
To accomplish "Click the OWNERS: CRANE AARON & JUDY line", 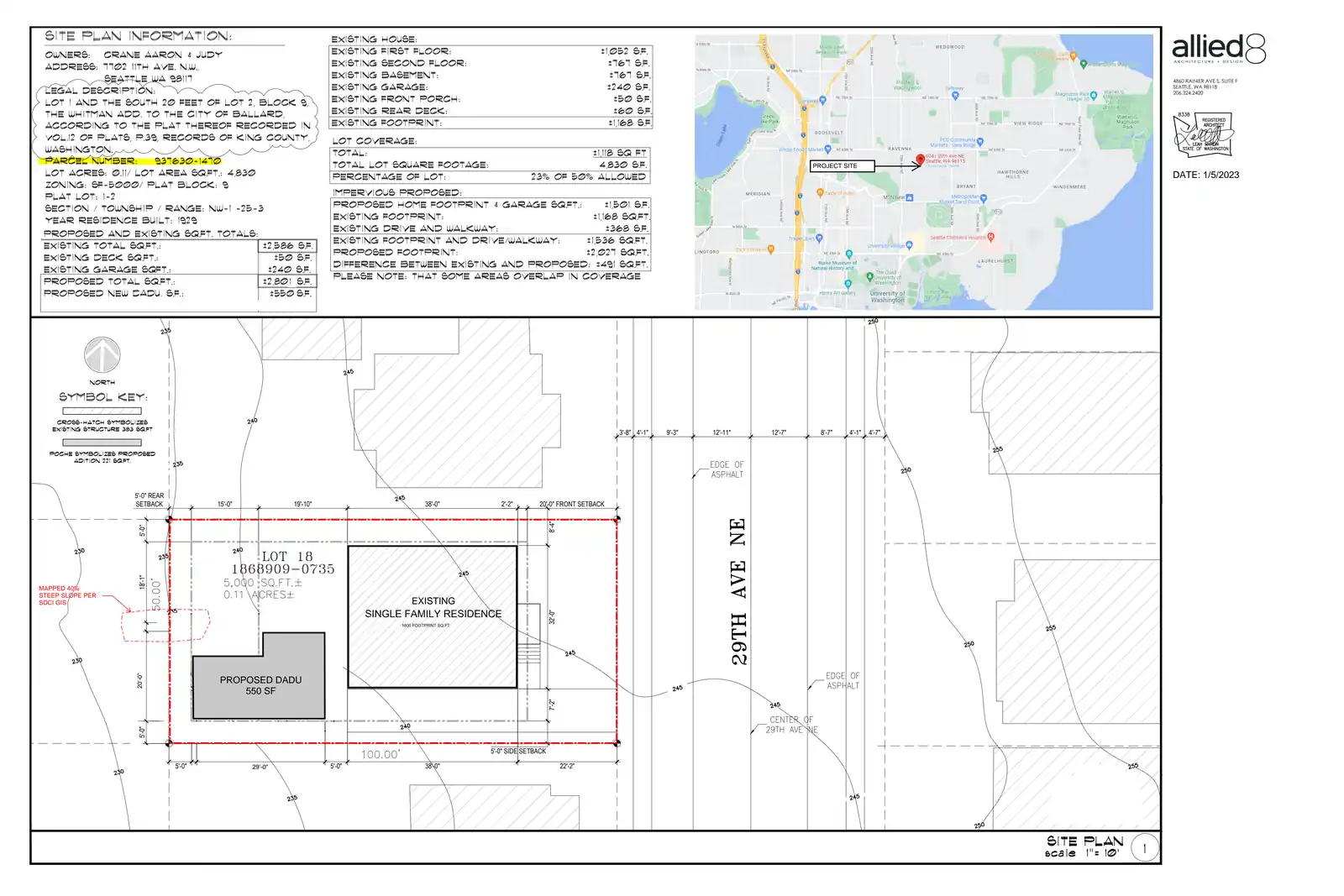I will (x=134, y=55).
